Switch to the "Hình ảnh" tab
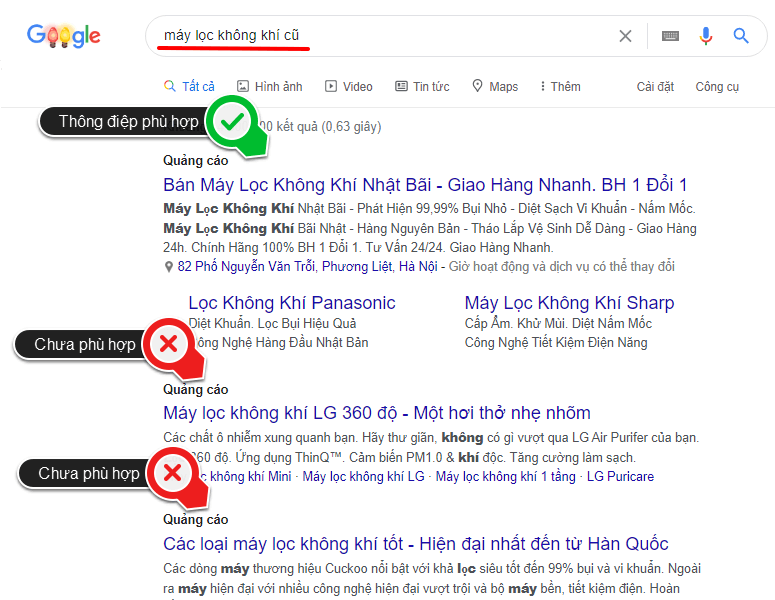 click(x=269, y=86)
